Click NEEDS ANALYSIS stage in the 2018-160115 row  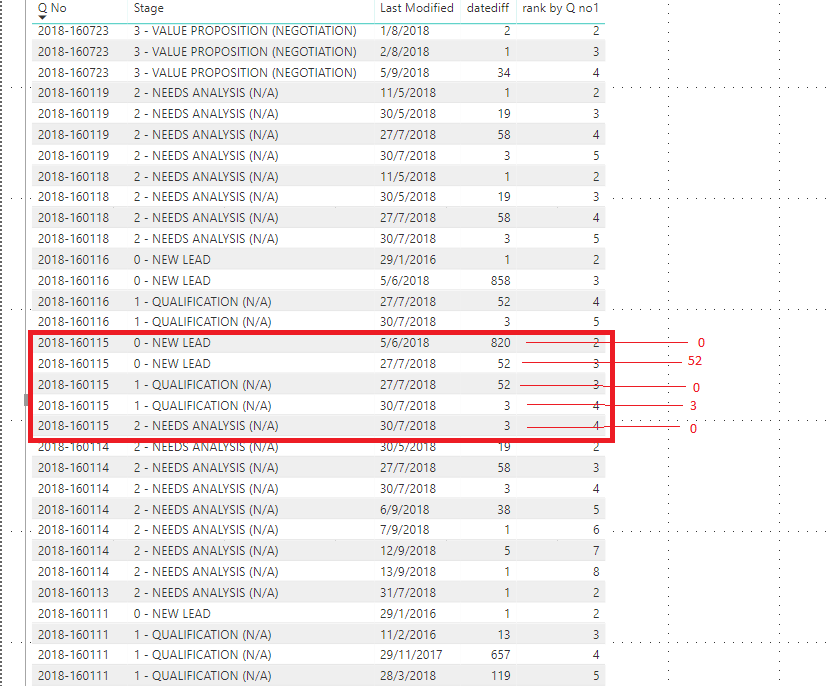(x=206, y=426)
